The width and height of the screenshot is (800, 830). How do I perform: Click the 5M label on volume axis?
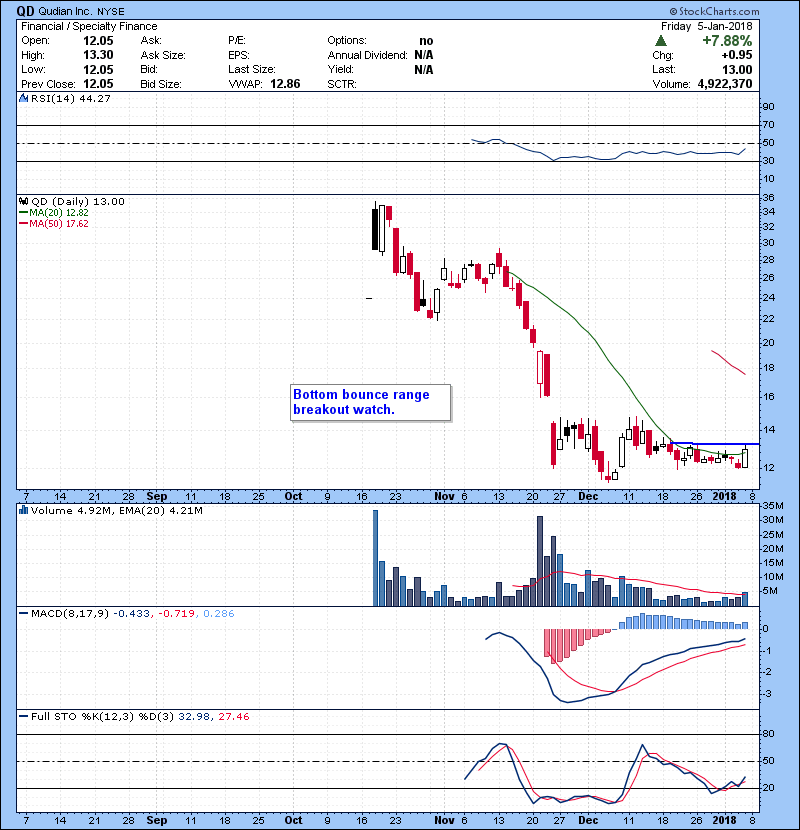pos(770,591)
